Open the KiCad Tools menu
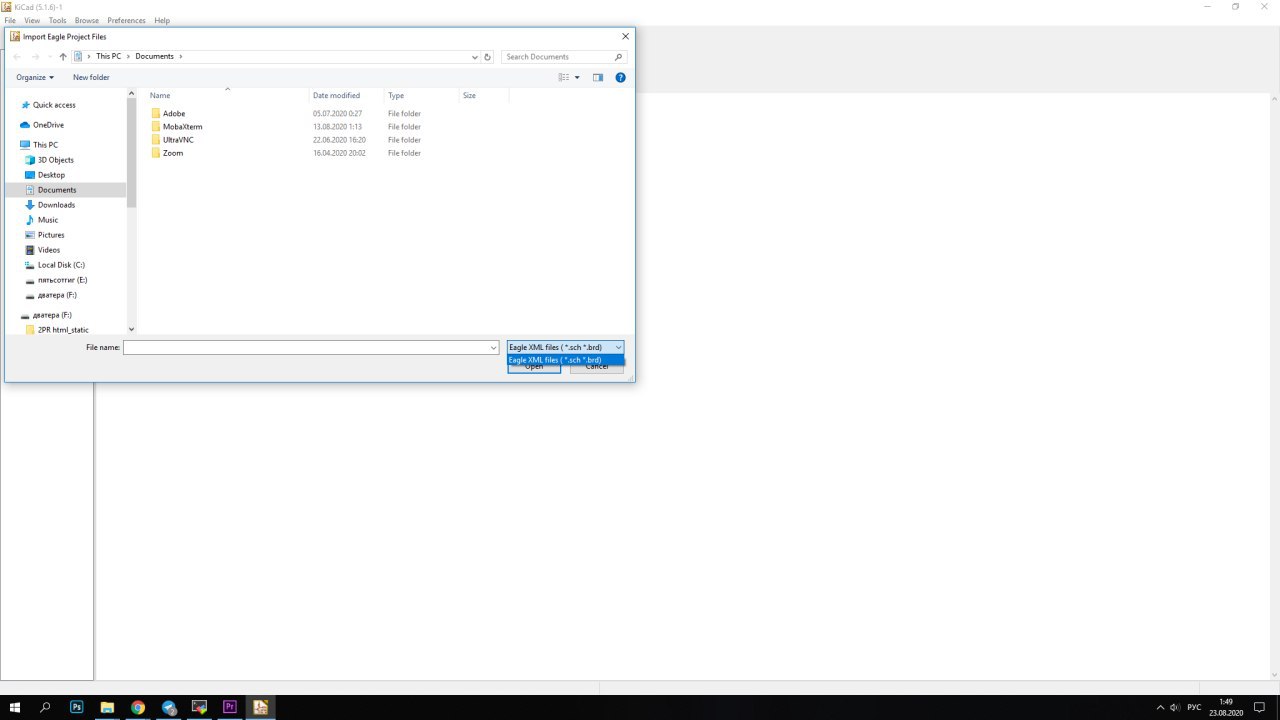1280x720 pixels. [57, 20]
